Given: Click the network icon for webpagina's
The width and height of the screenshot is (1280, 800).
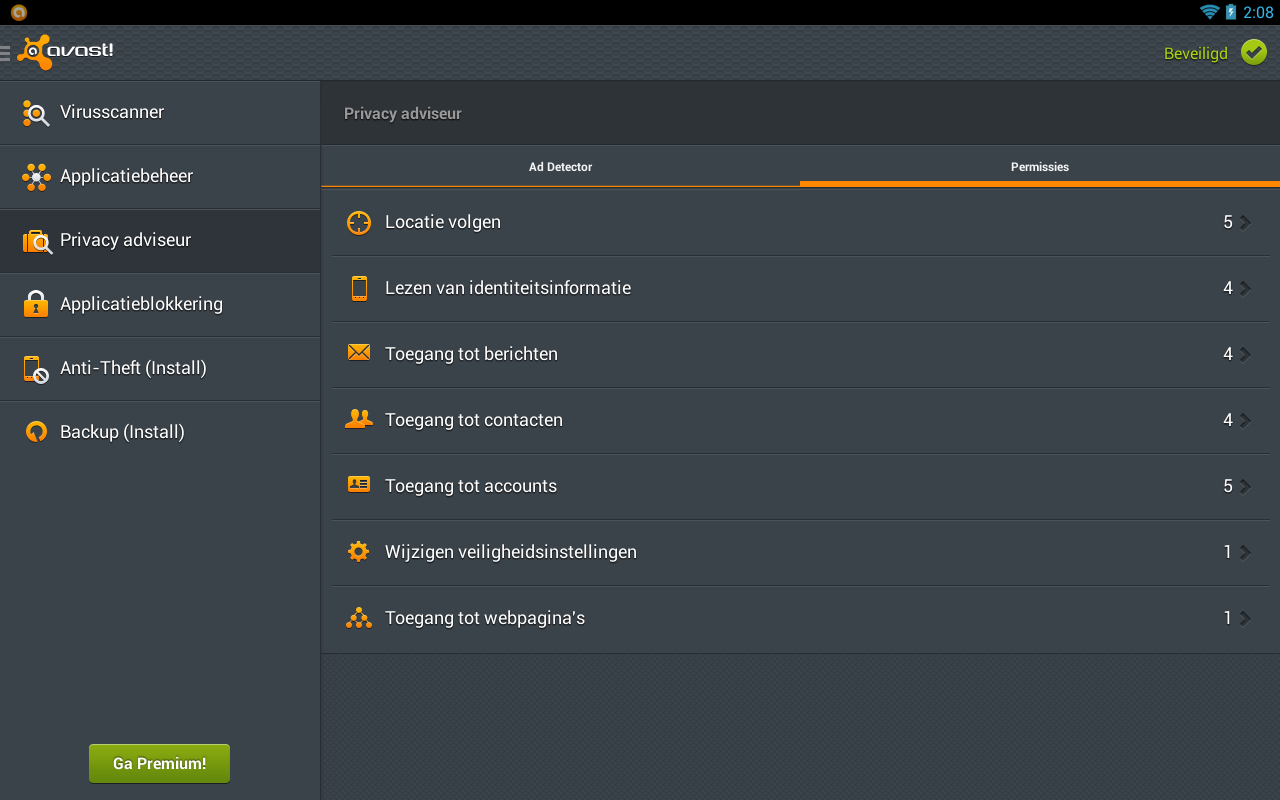Looking at the screenshot, I should pyautogui.click(x=359, y=618).
